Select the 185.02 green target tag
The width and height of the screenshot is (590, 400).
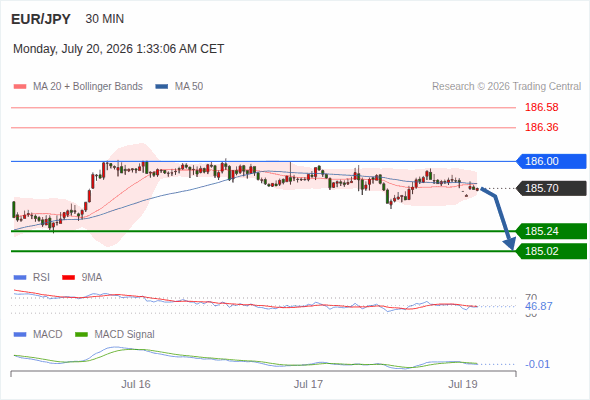[x=551, y=251]
